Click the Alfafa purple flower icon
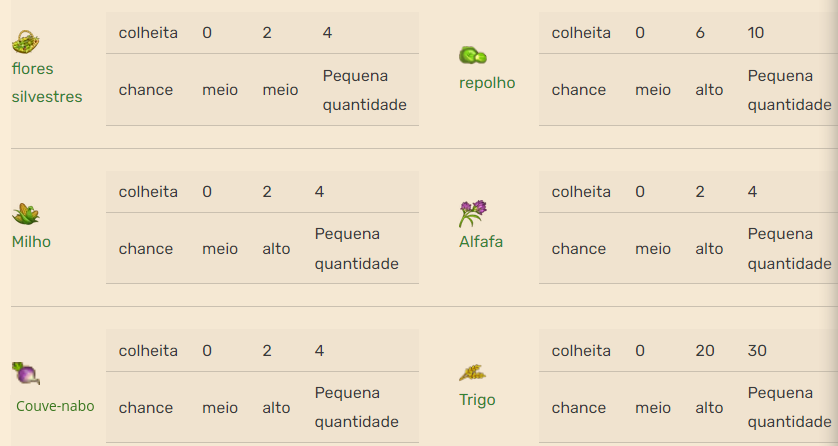This screenshot has width=838, height=446. [x=473, y=214]
